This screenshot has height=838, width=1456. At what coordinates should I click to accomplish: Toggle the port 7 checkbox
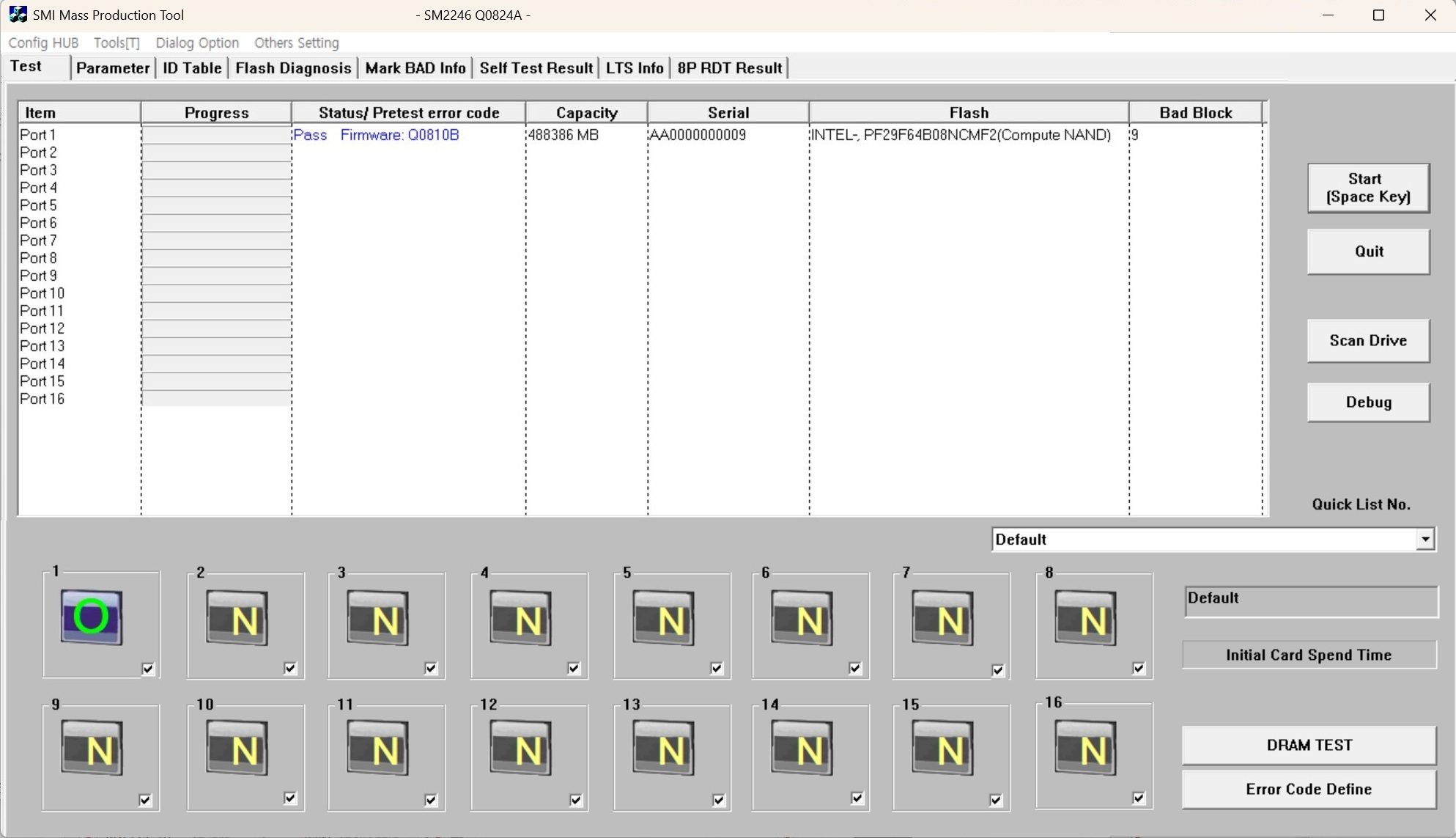point(997,670)
